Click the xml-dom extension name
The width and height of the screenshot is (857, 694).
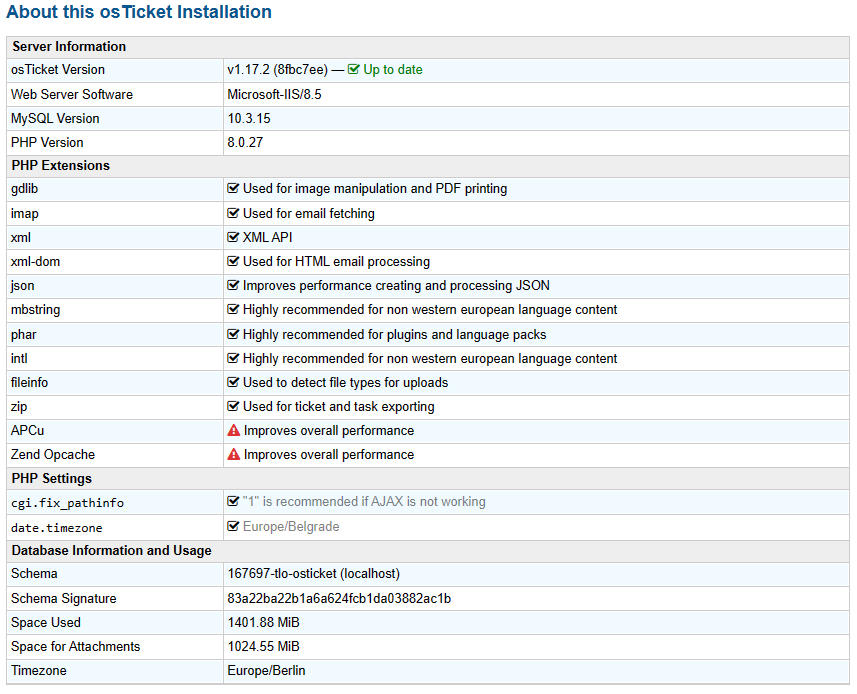36,262
